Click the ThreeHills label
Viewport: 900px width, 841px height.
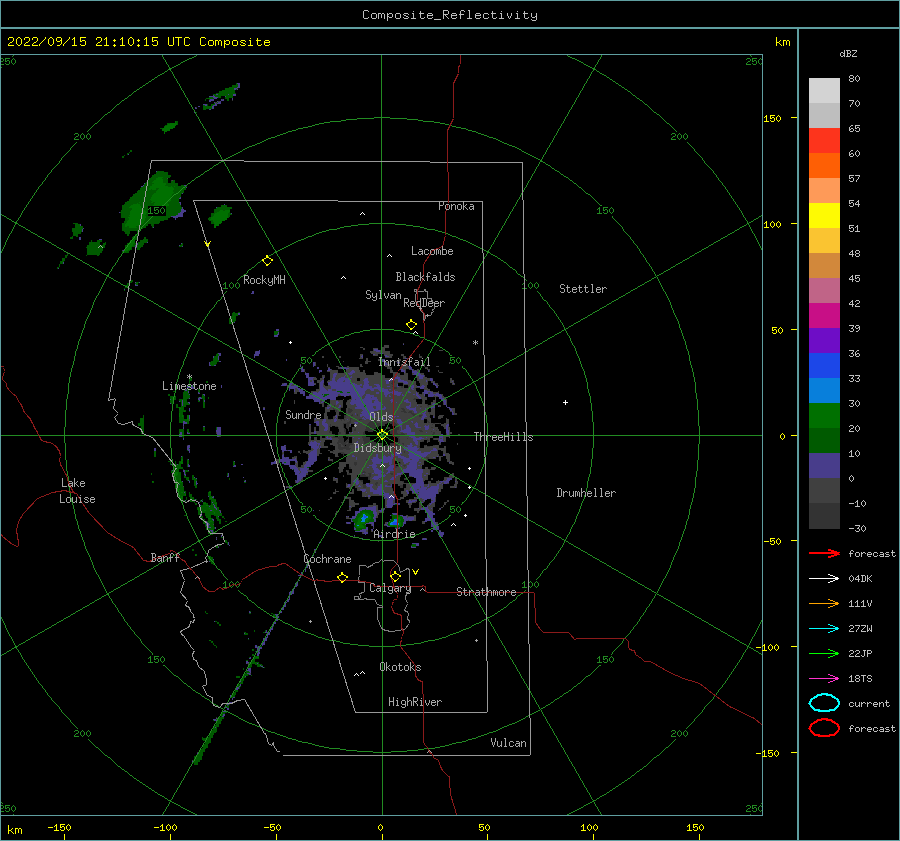tap(503, 437)
